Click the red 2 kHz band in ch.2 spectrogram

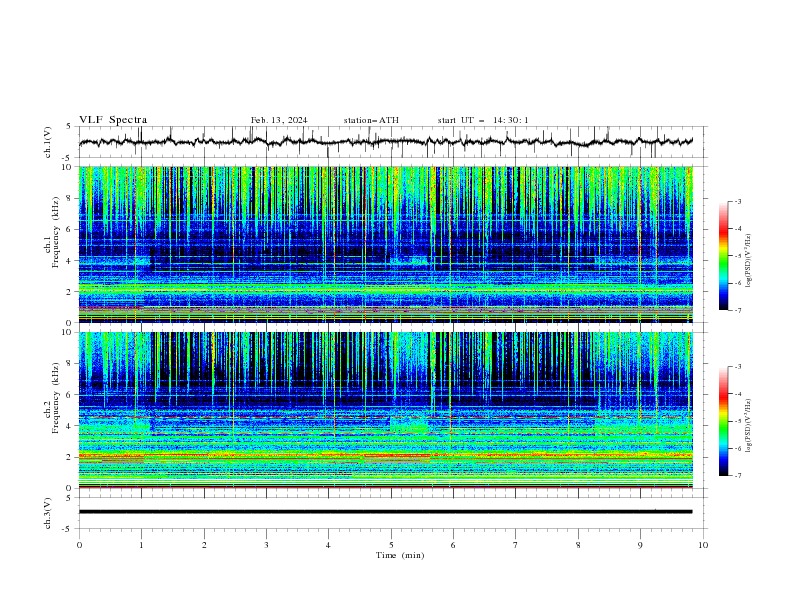tap(385, 456)
